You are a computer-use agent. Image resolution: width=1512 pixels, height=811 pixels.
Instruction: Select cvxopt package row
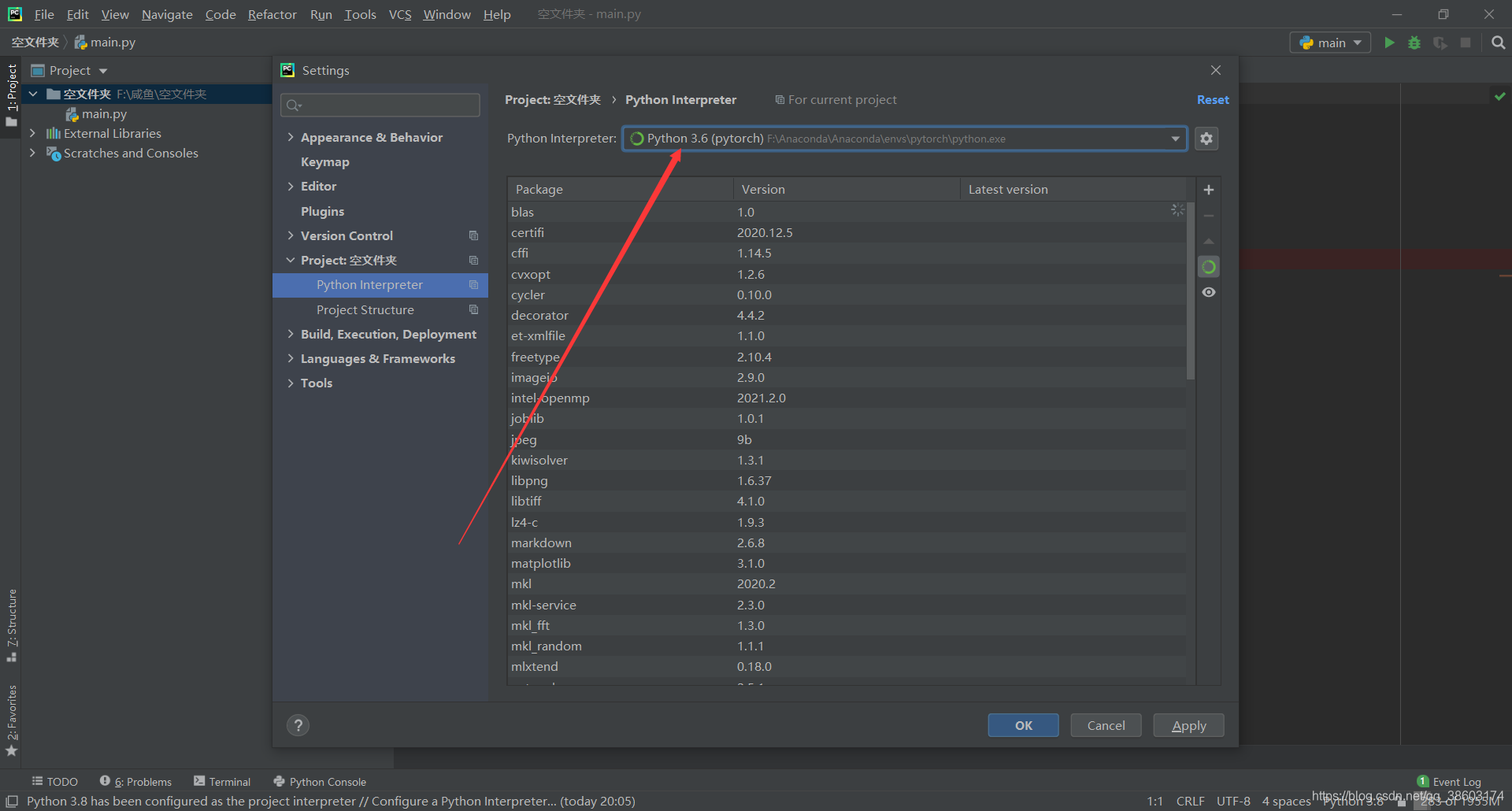tap(847, 274)
